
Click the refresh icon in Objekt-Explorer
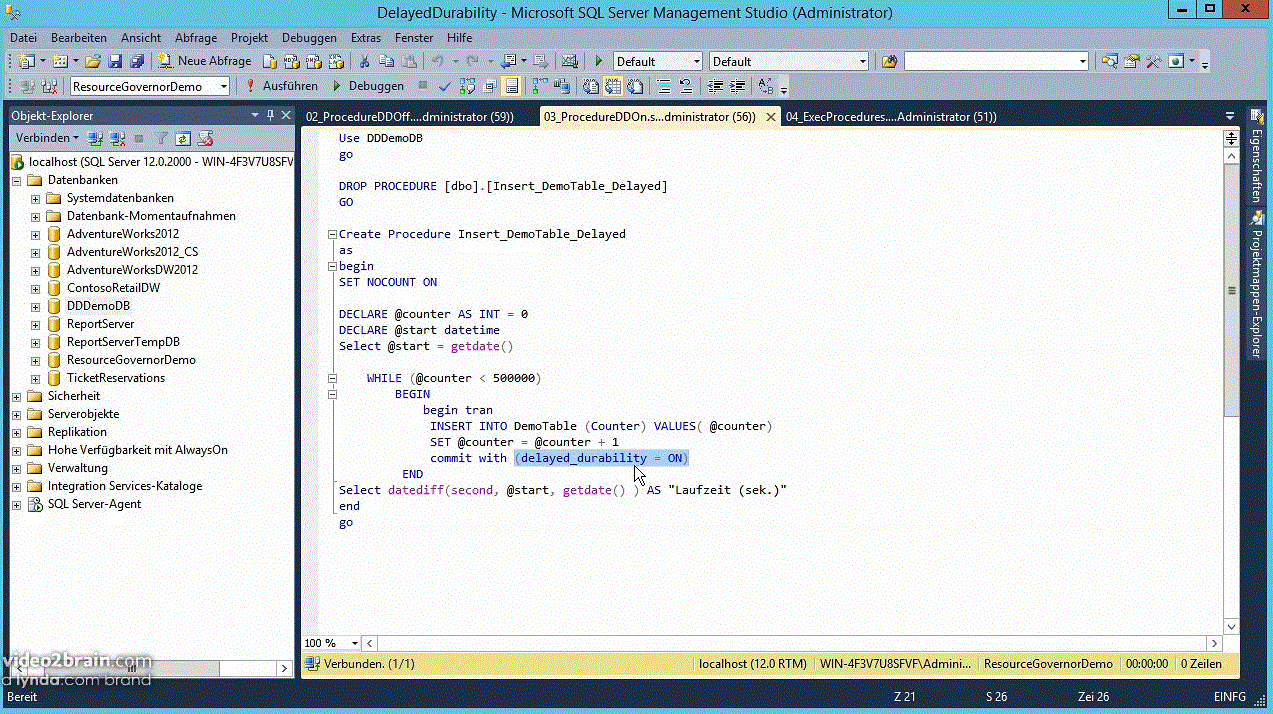pyautogui.click(x=183, y=138)
